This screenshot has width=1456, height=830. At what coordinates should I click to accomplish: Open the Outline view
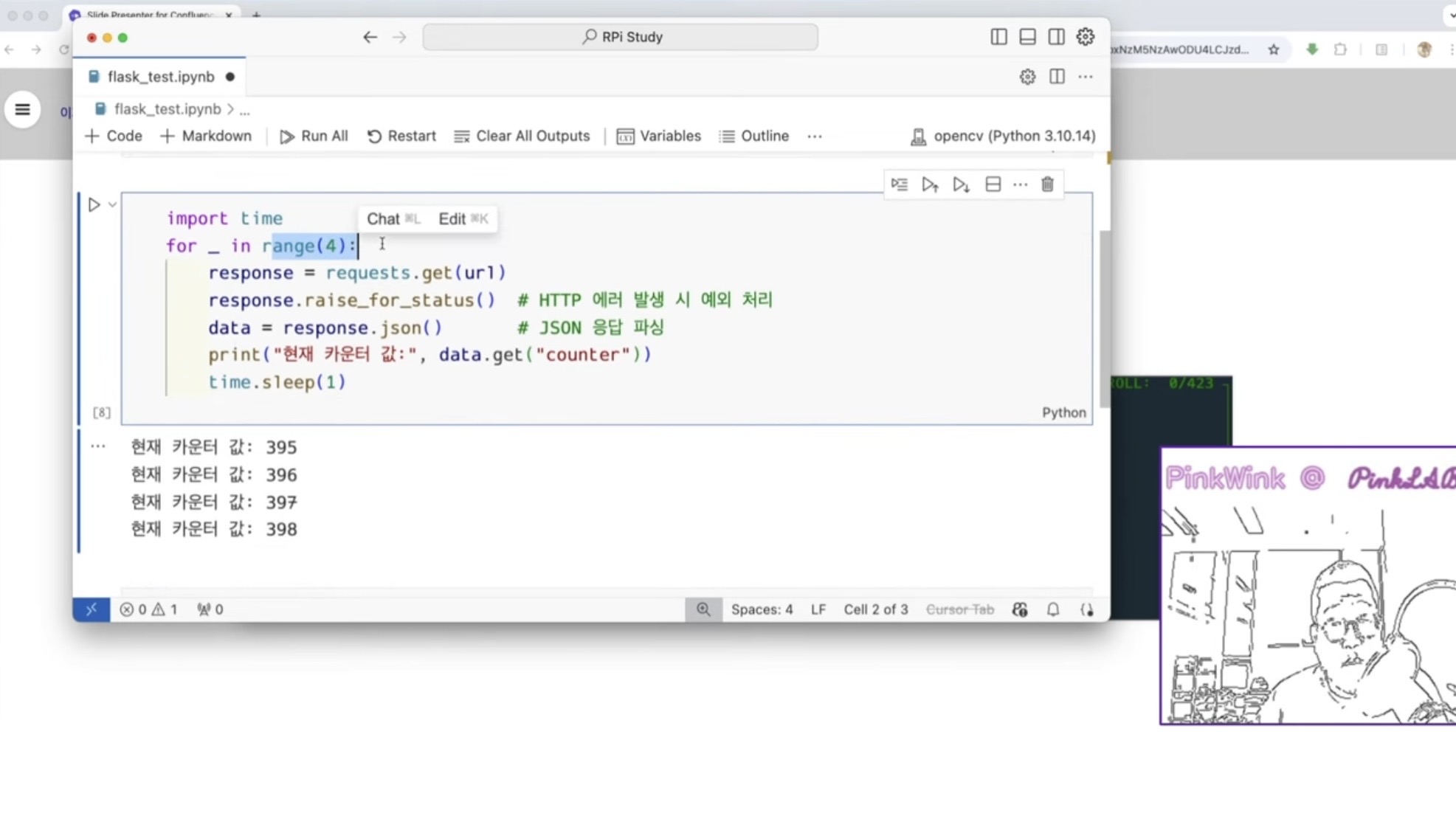(754, 136)
